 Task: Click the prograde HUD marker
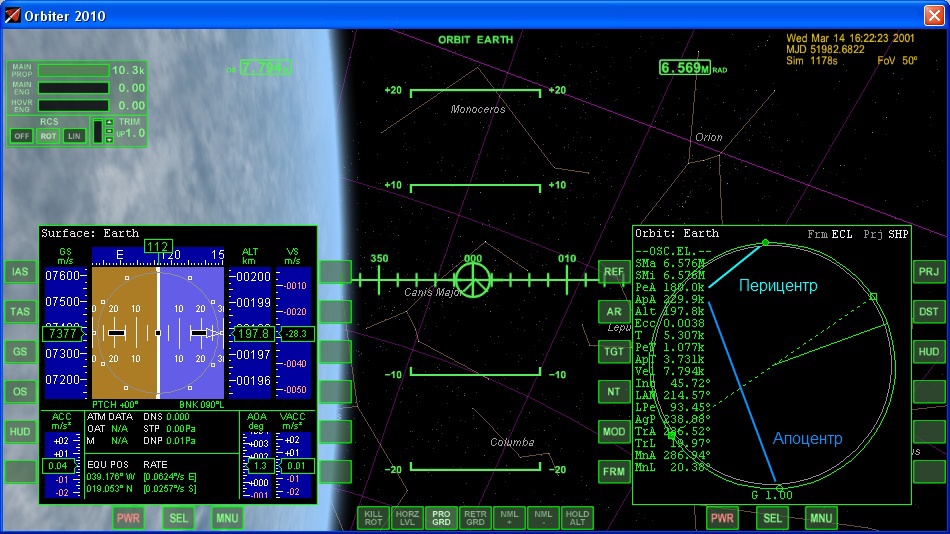coord(473,280)
